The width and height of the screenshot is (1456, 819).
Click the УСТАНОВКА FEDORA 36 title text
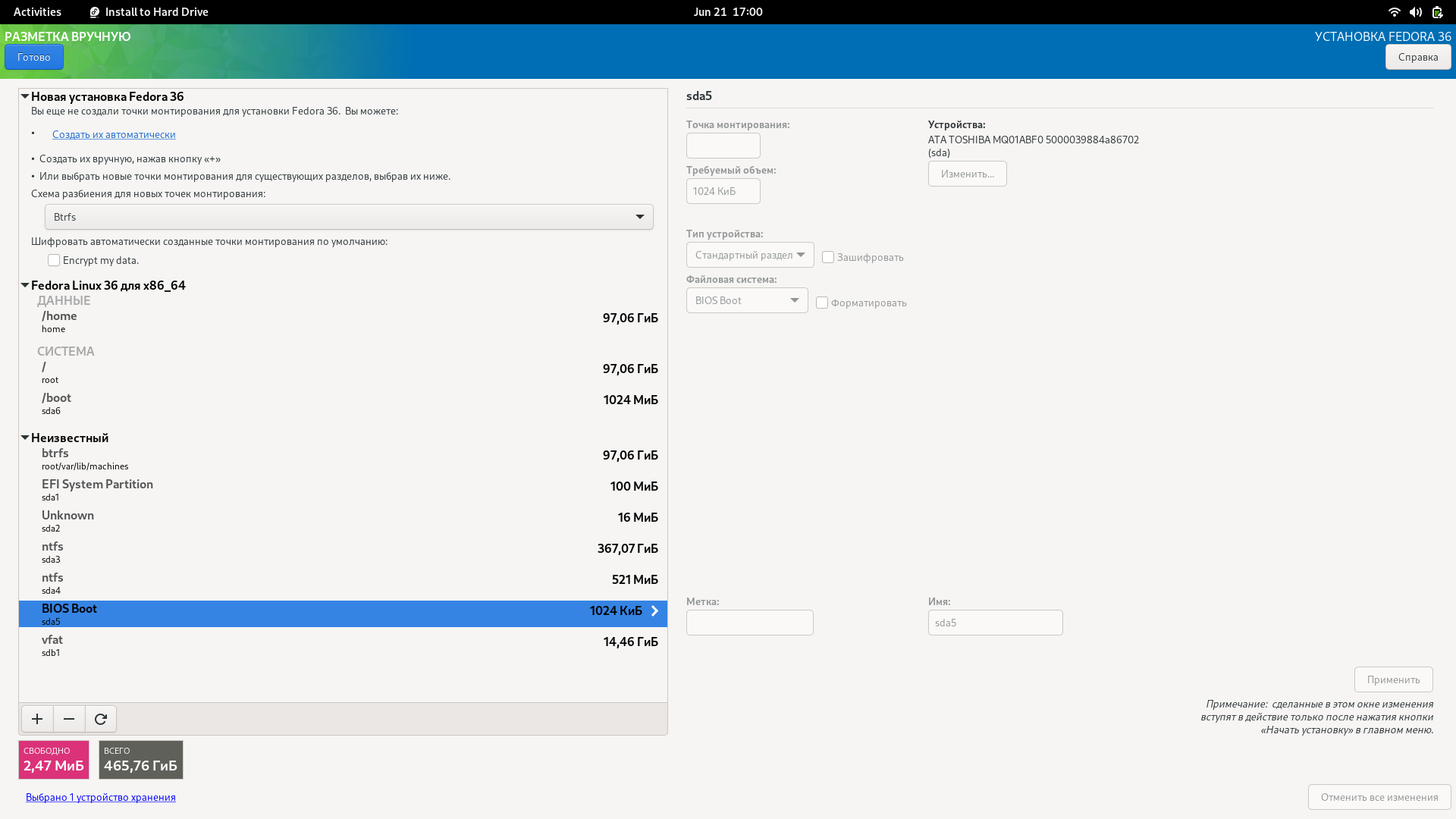[1383, 36]
